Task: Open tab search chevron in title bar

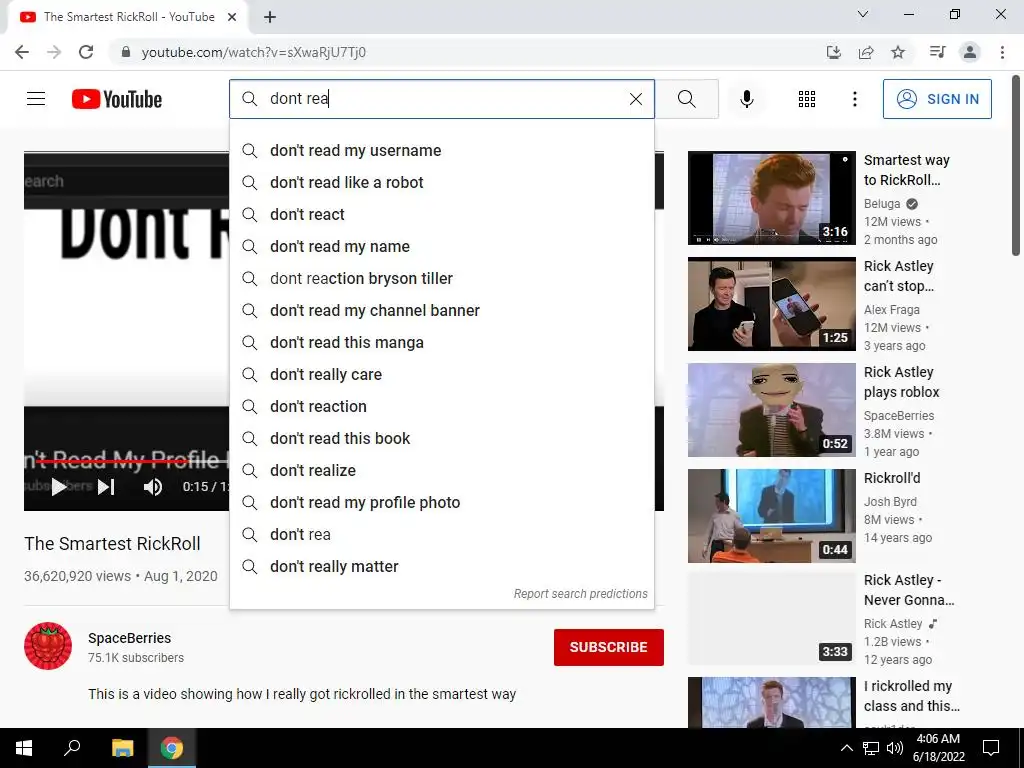Action: (x=863, y=14)
